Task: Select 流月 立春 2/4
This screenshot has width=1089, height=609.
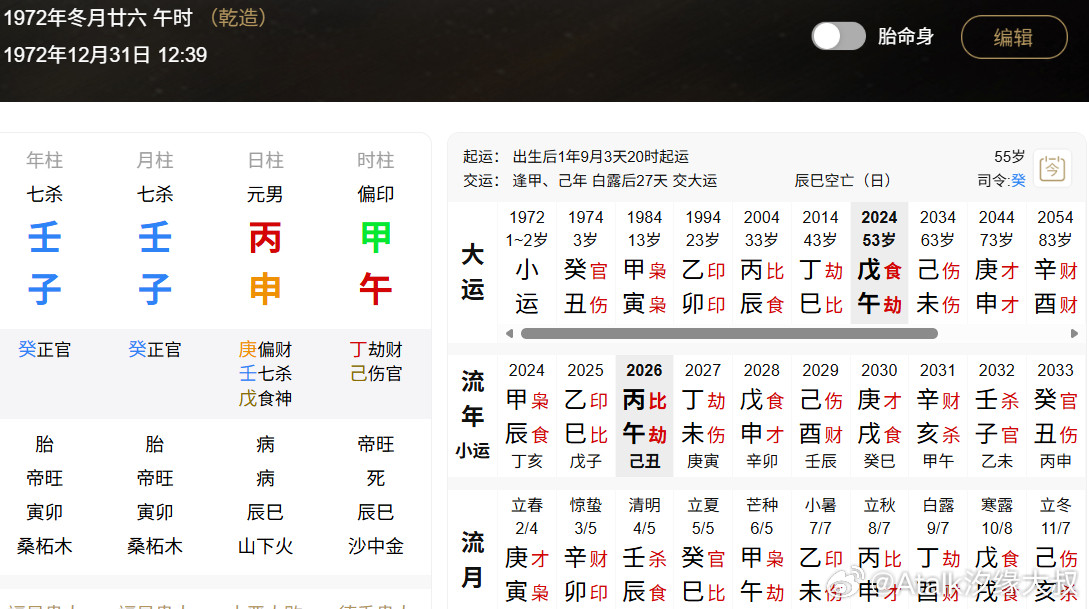Action: click(526, 549)
